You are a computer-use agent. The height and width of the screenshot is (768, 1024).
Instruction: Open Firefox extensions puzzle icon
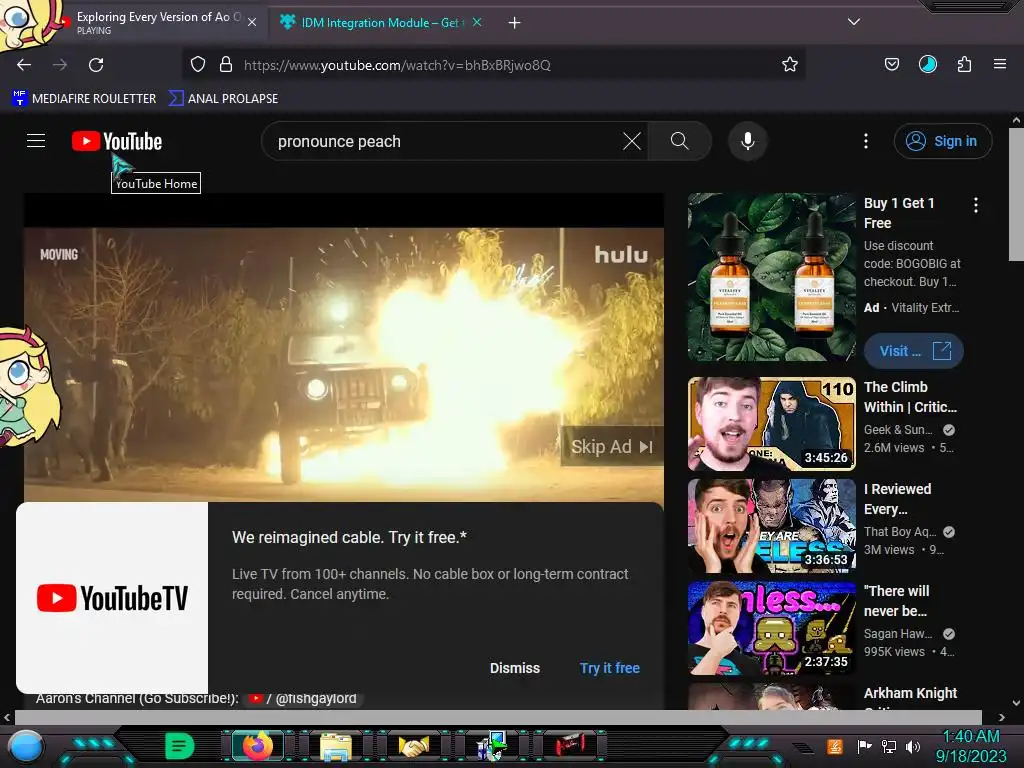click(964, 64)
